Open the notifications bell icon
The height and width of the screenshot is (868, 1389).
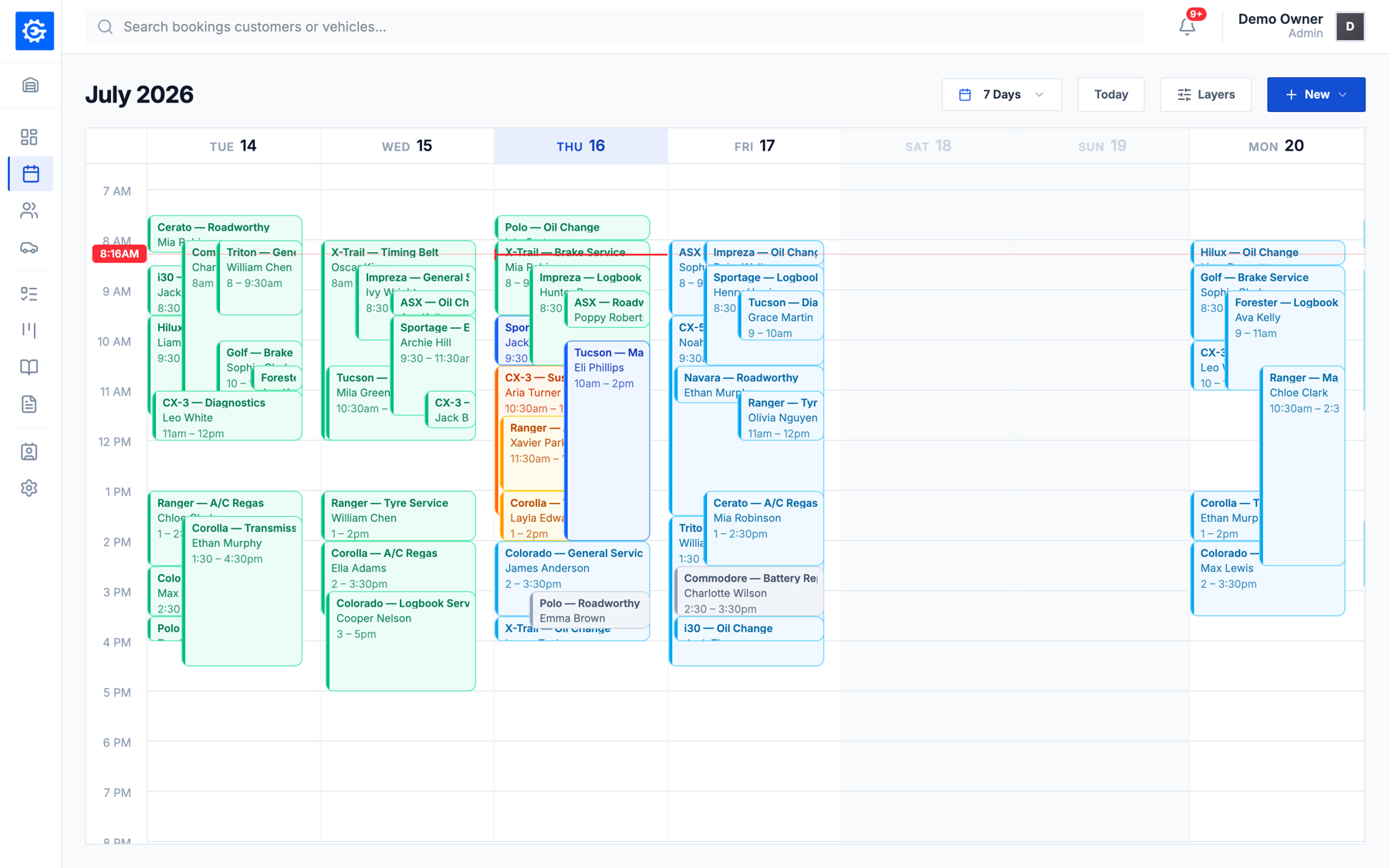1188,27
